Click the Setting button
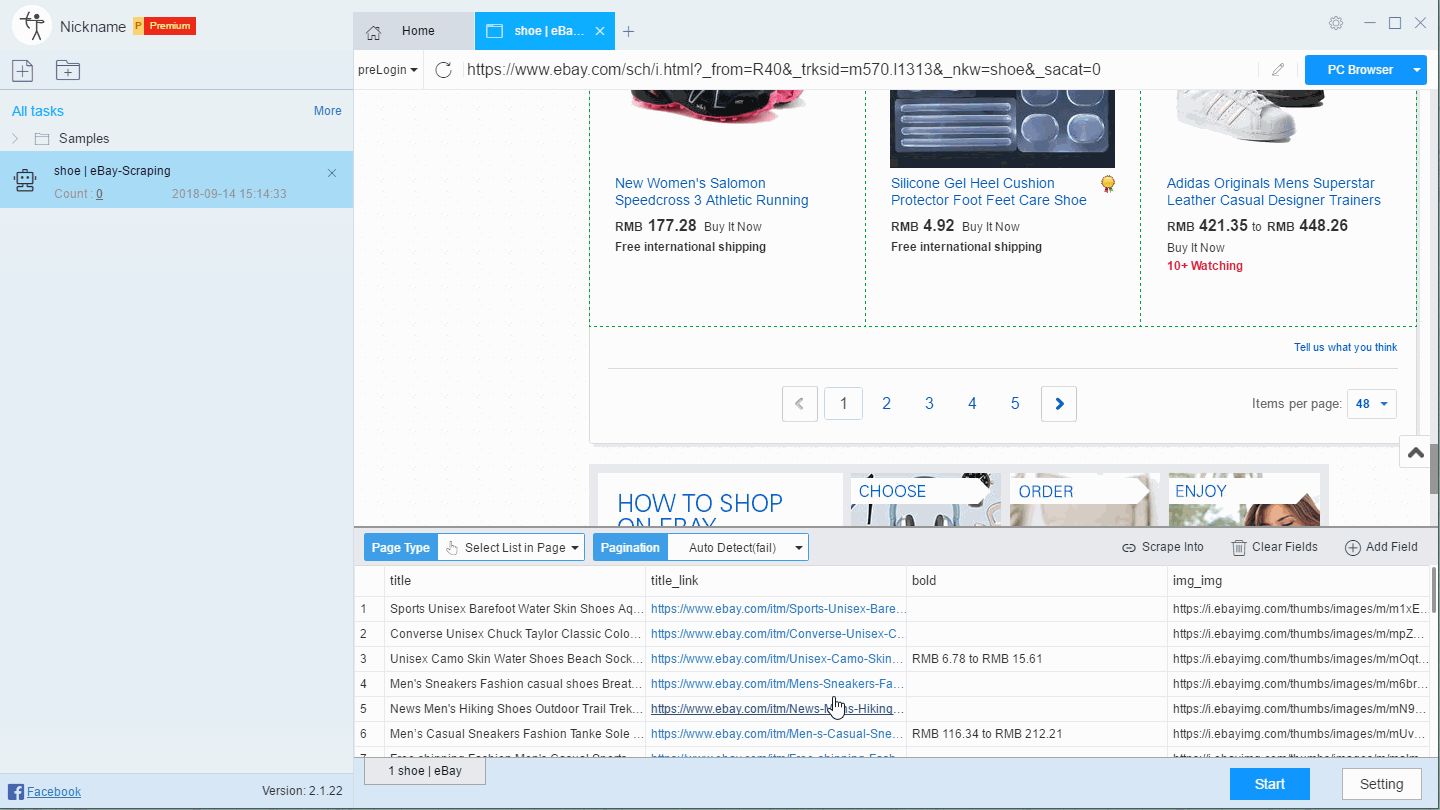Screen dimensions: 1440x810 tap(1381, 784)
